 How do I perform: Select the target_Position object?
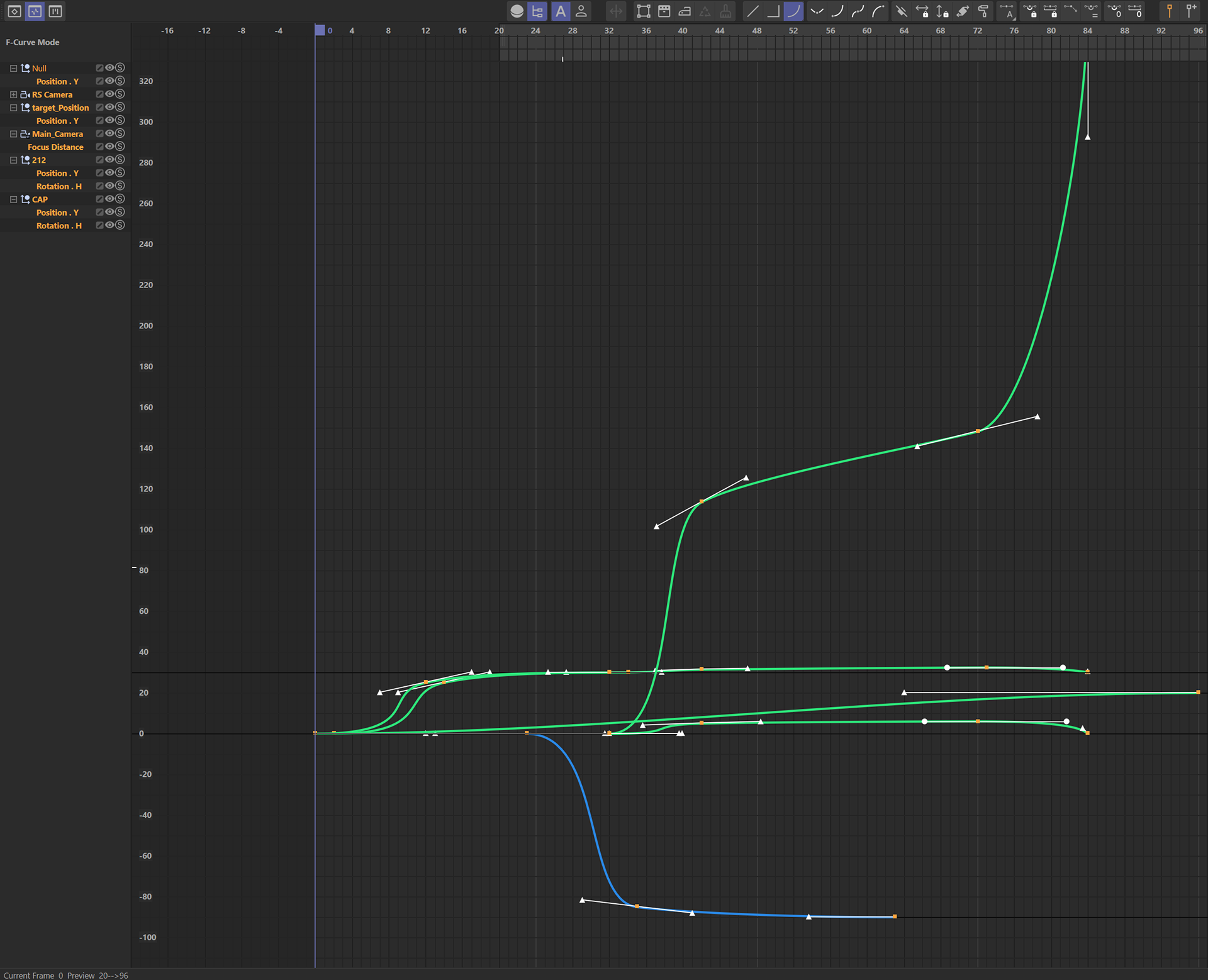[60, 108]
